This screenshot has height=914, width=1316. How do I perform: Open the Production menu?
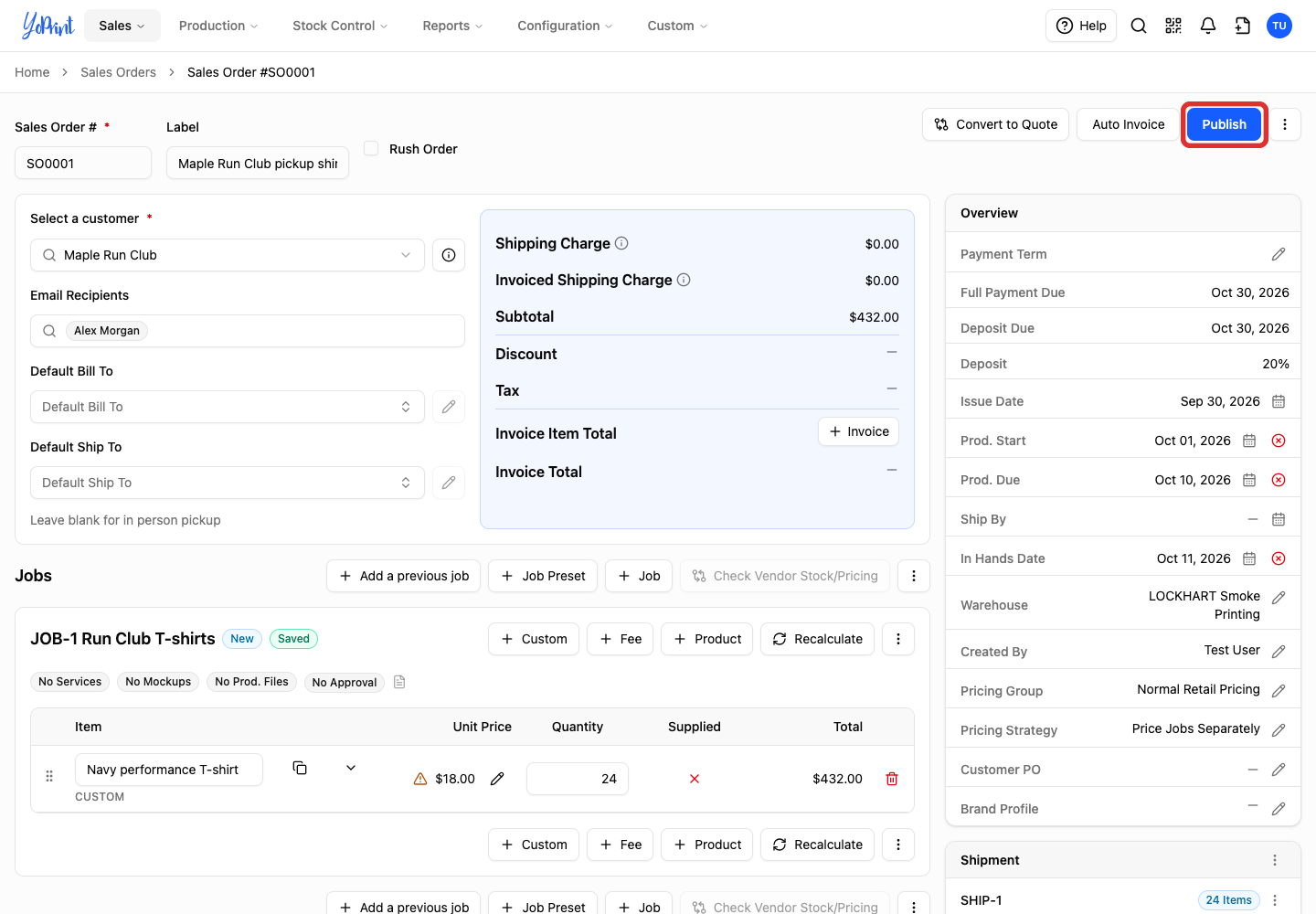[x=218, y=26]
